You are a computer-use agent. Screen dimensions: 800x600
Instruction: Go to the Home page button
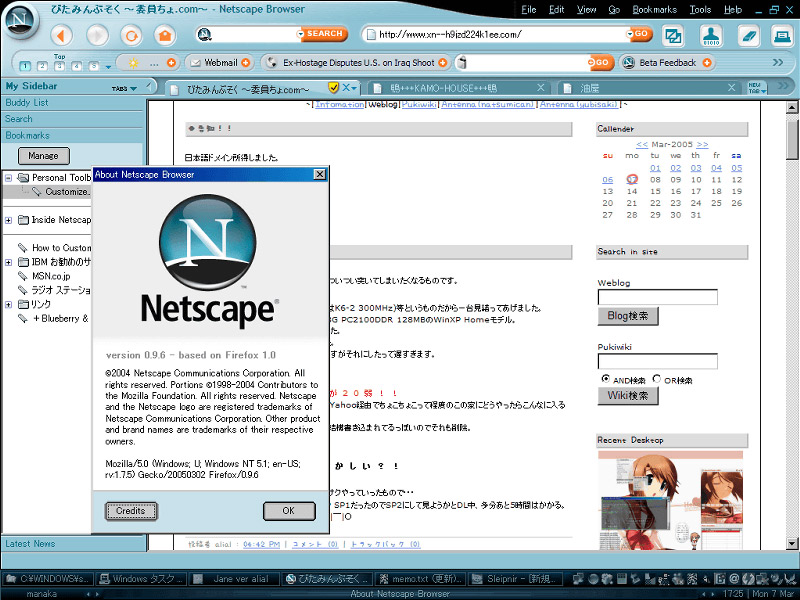click(165, 35)
